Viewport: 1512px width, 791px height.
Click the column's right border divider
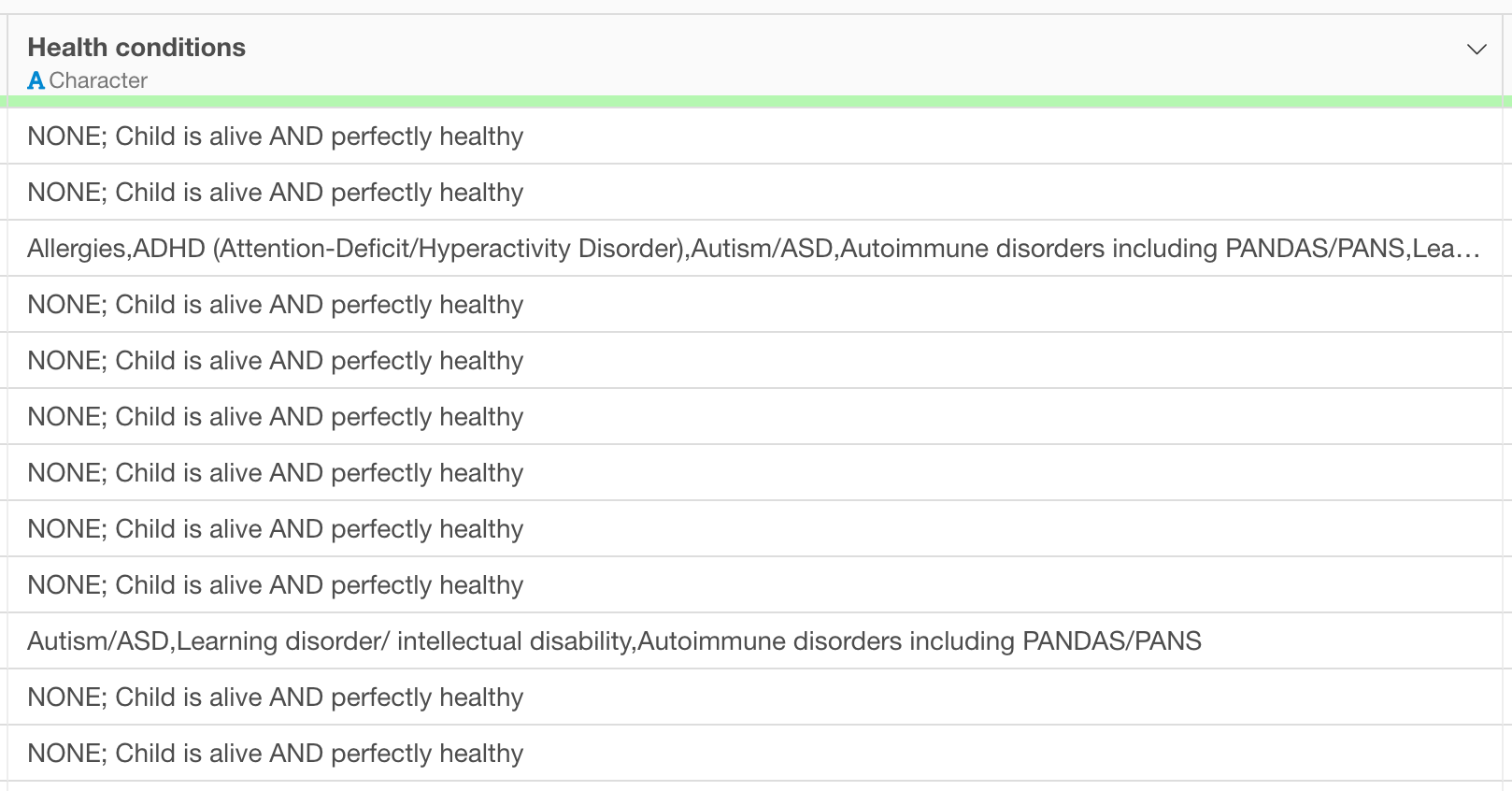pos(1502,402)
